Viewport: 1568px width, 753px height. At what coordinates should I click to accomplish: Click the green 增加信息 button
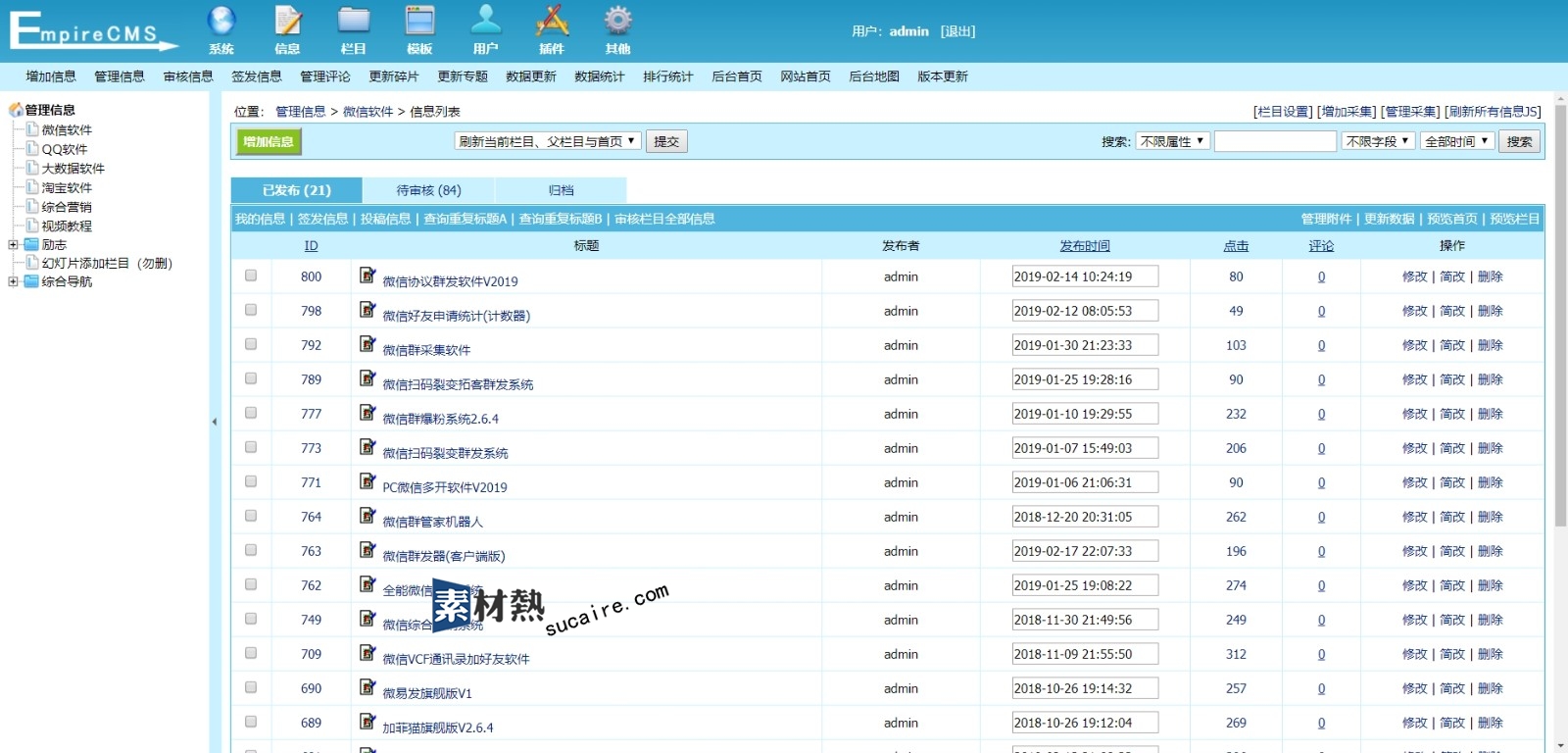coord(269,142)
